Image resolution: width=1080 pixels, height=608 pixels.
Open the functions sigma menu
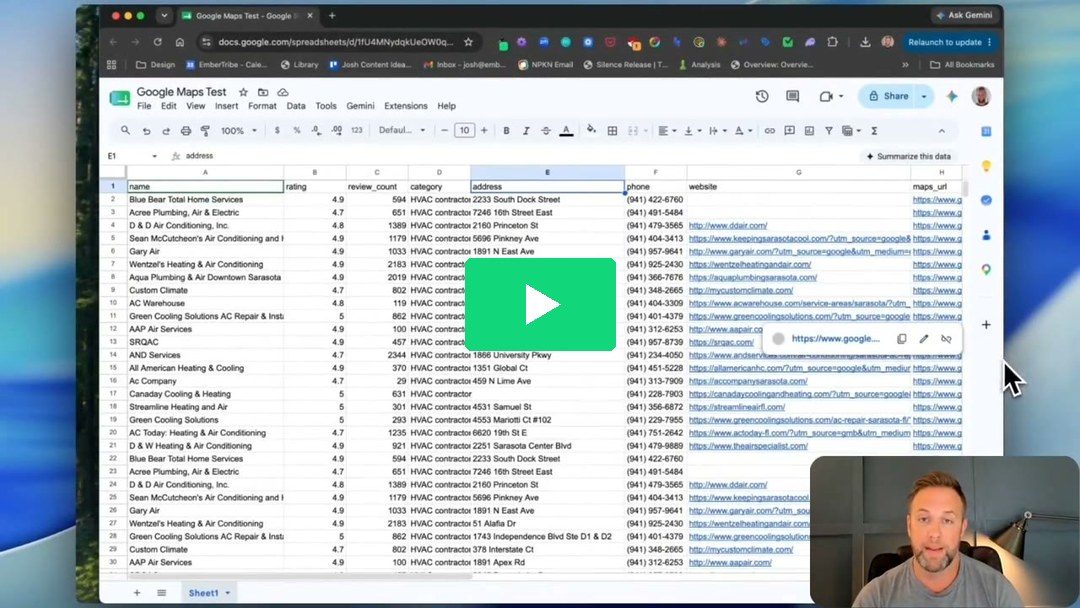tap(874, 131)
